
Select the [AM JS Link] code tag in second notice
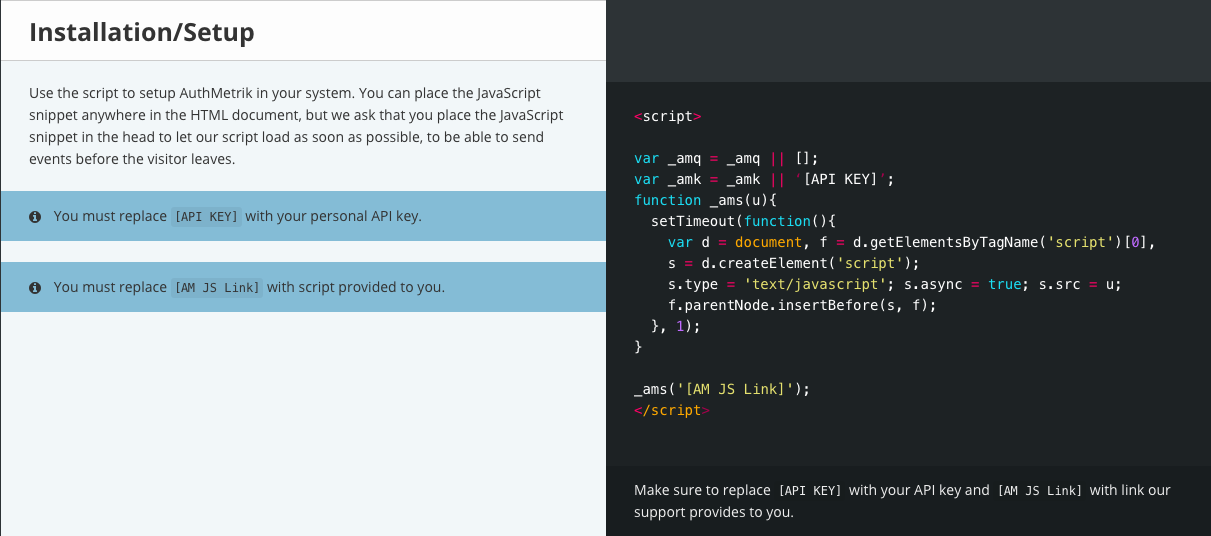coord(217,287)
